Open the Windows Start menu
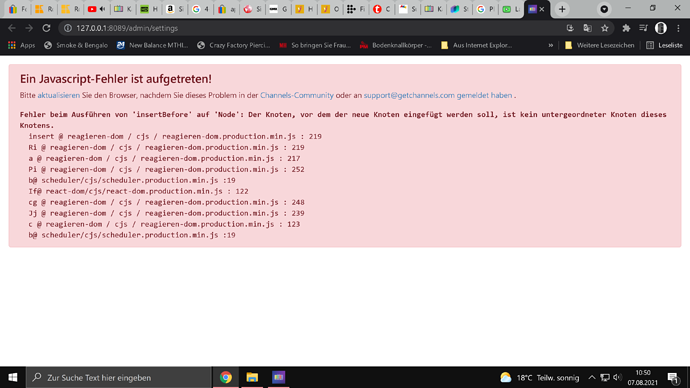Screen dimensions: 690x388 coord(13,377)
